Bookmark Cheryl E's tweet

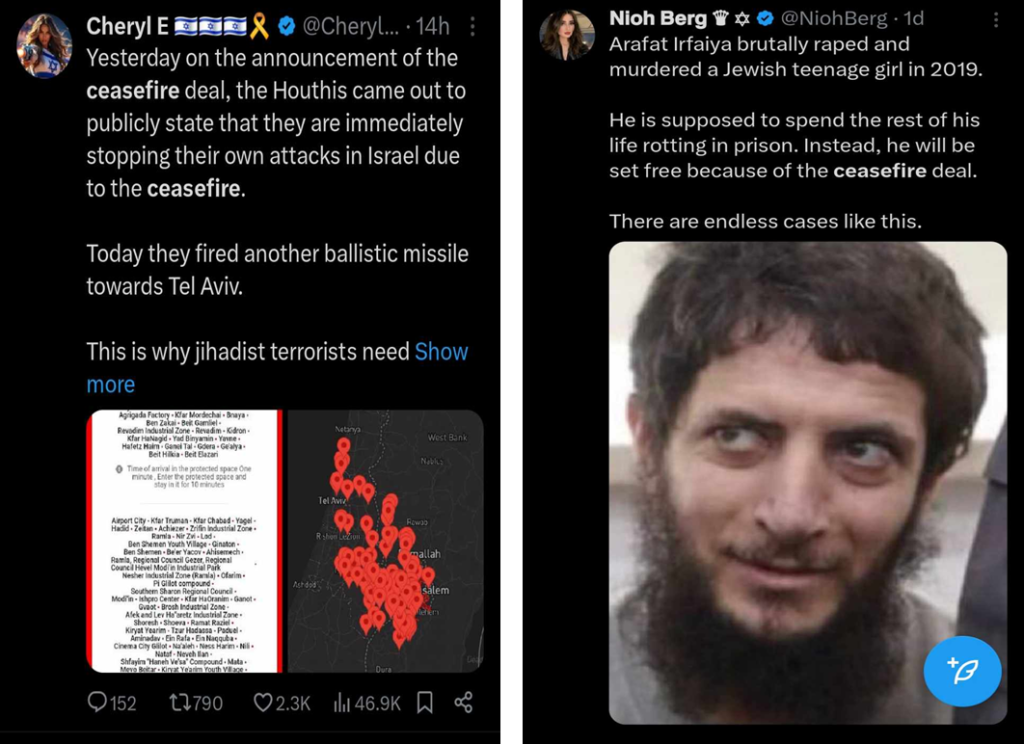[x=425, y=703]
